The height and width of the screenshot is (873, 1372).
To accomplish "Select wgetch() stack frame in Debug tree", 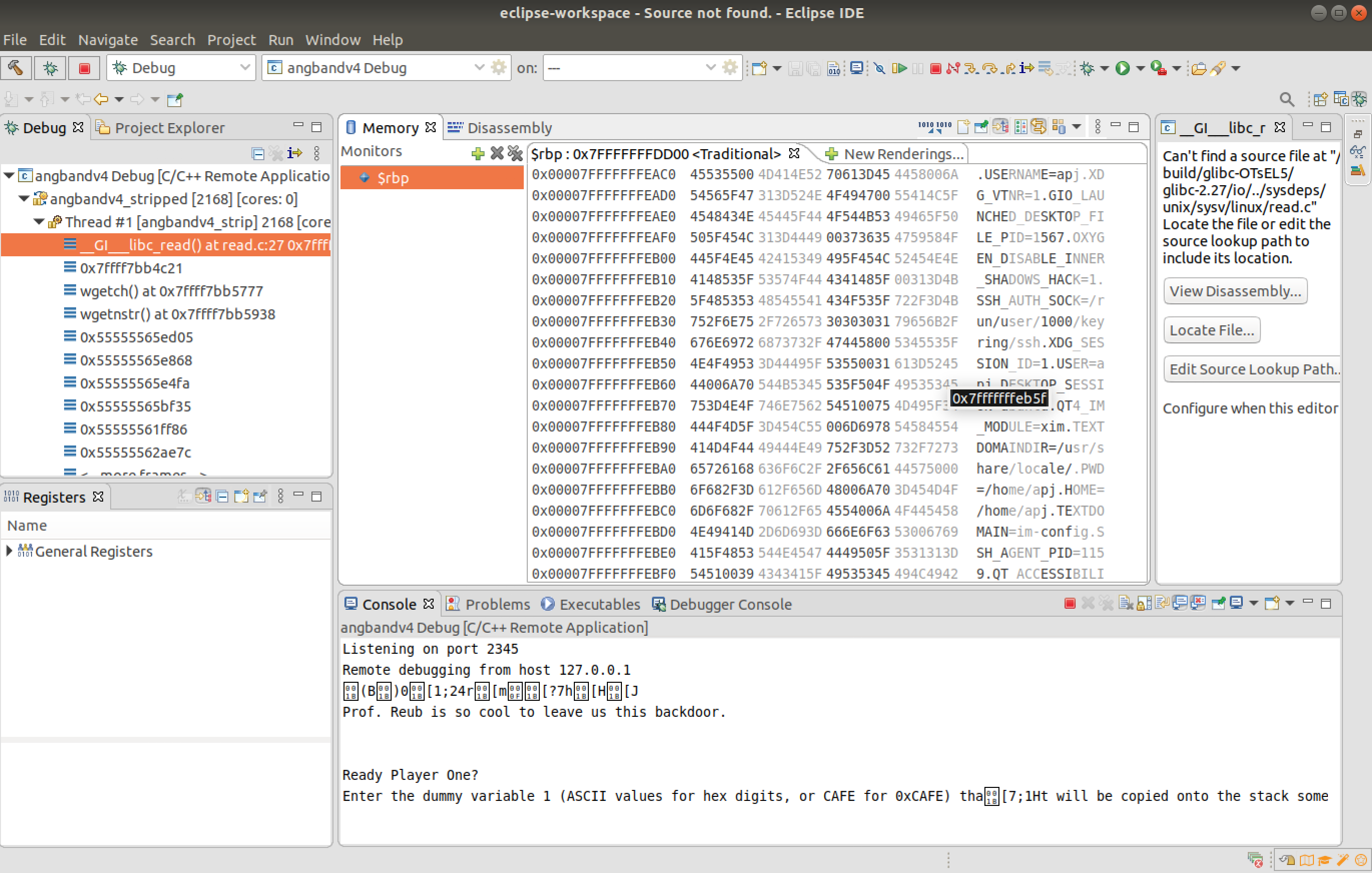I will coord(171,291).
